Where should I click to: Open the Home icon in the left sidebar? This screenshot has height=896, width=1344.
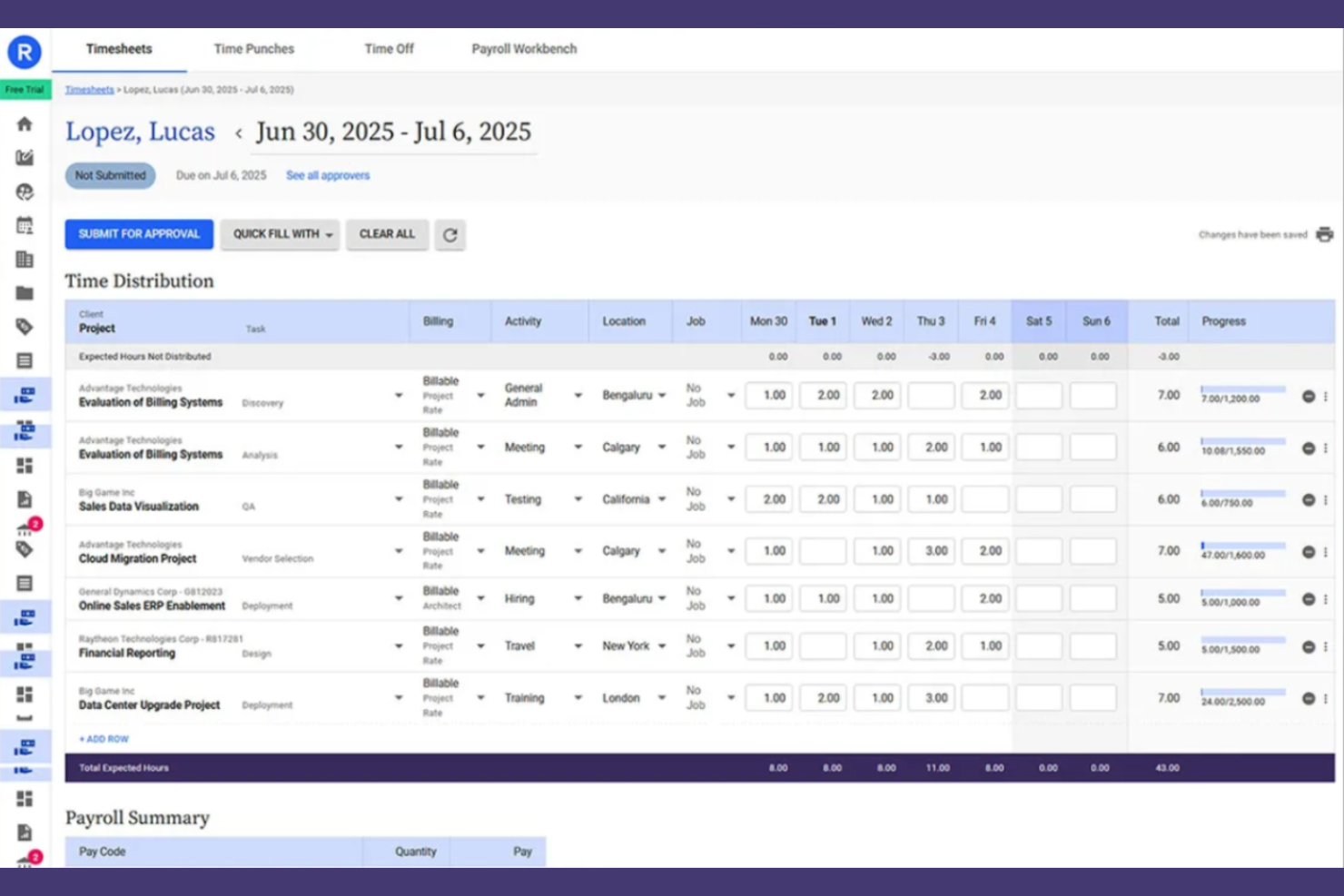pyautogui.click(x=25, y=123)
